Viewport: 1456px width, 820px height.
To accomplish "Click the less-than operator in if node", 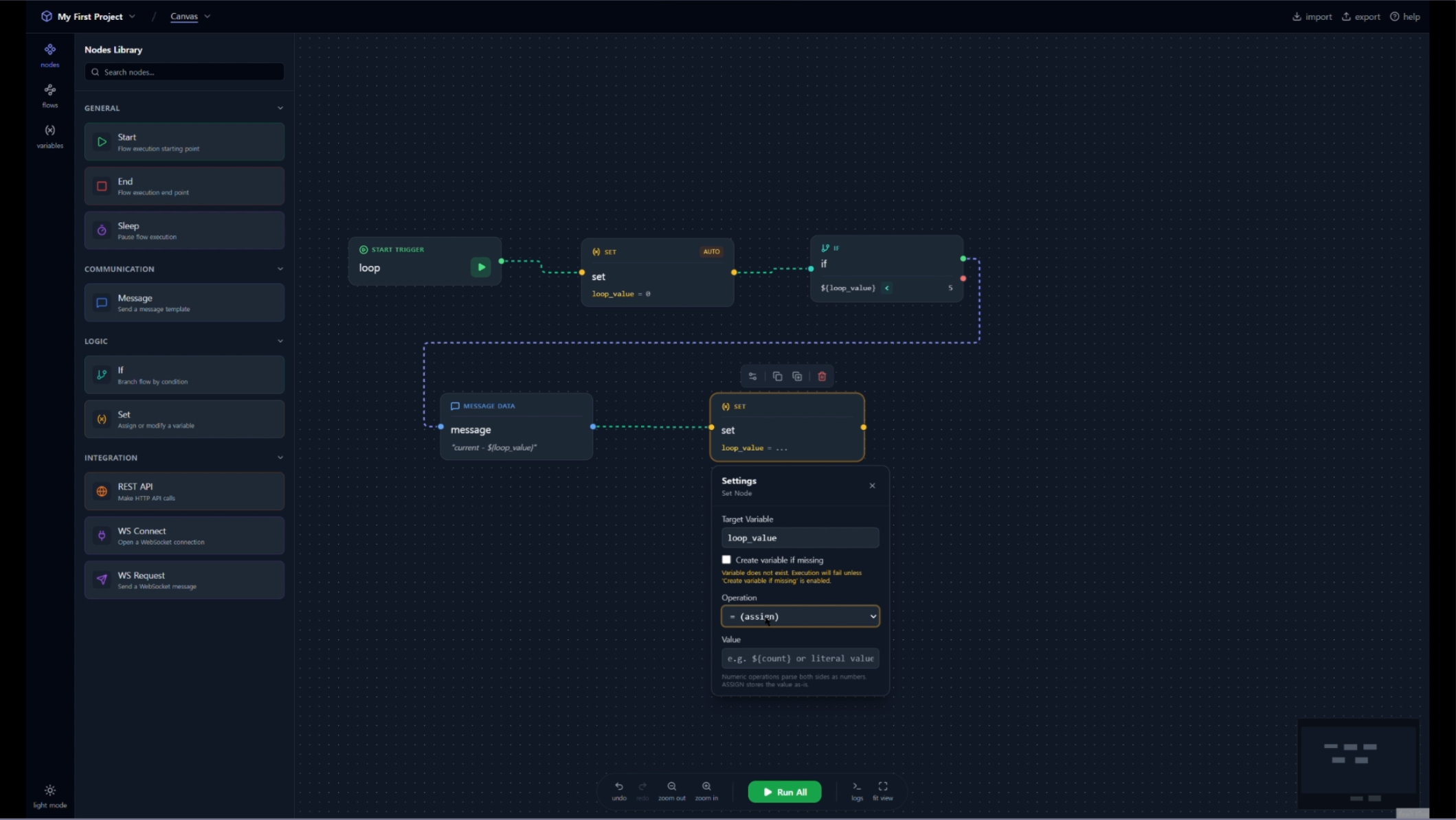I will pos(887,288).
